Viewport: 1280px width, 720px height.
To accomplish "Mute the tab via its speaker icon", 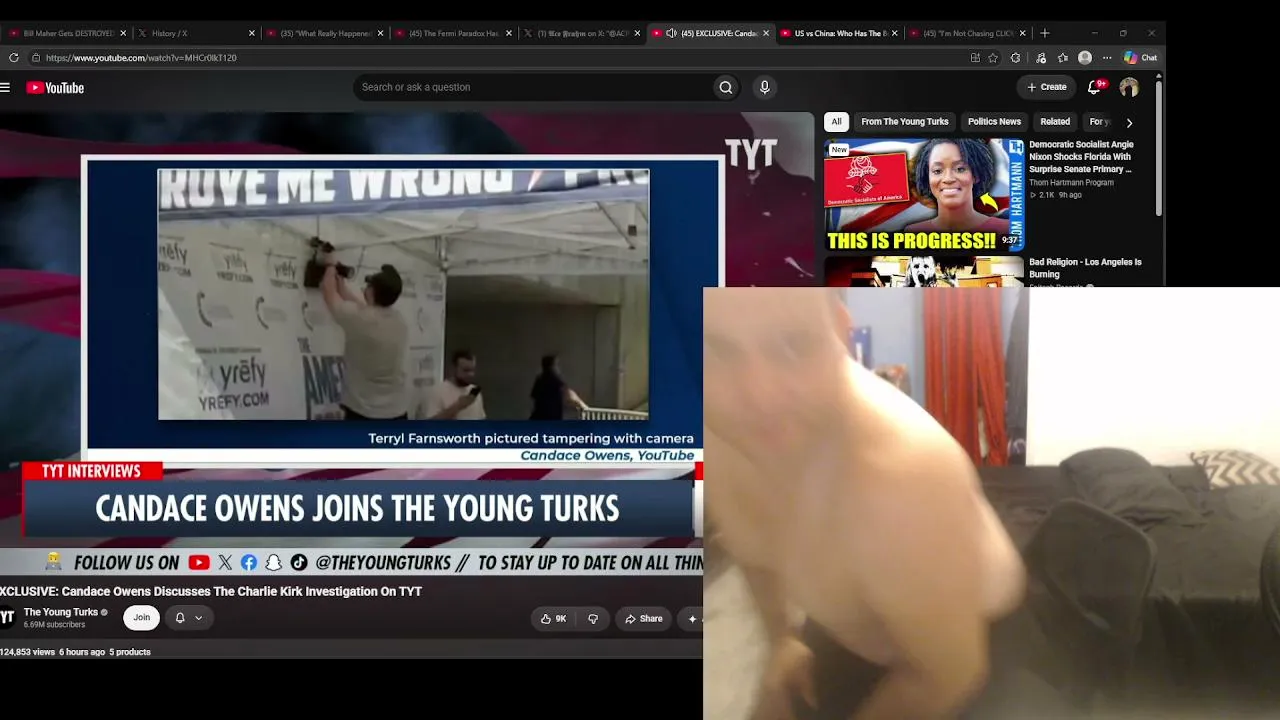I will [672, 33].
